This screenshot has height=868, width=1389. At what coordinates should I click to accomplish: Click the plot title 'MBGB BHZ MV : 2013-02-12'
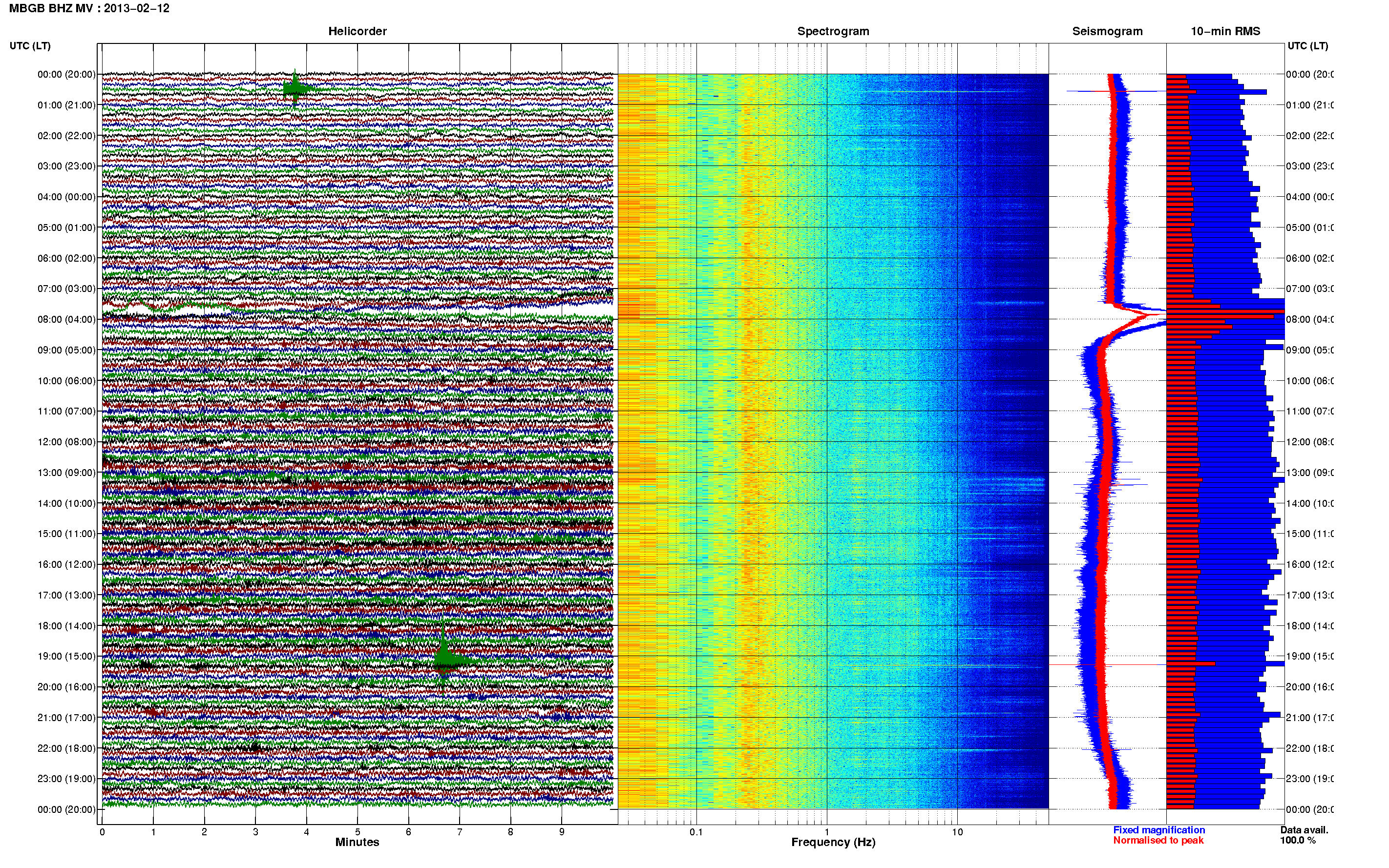pos(89,8)
